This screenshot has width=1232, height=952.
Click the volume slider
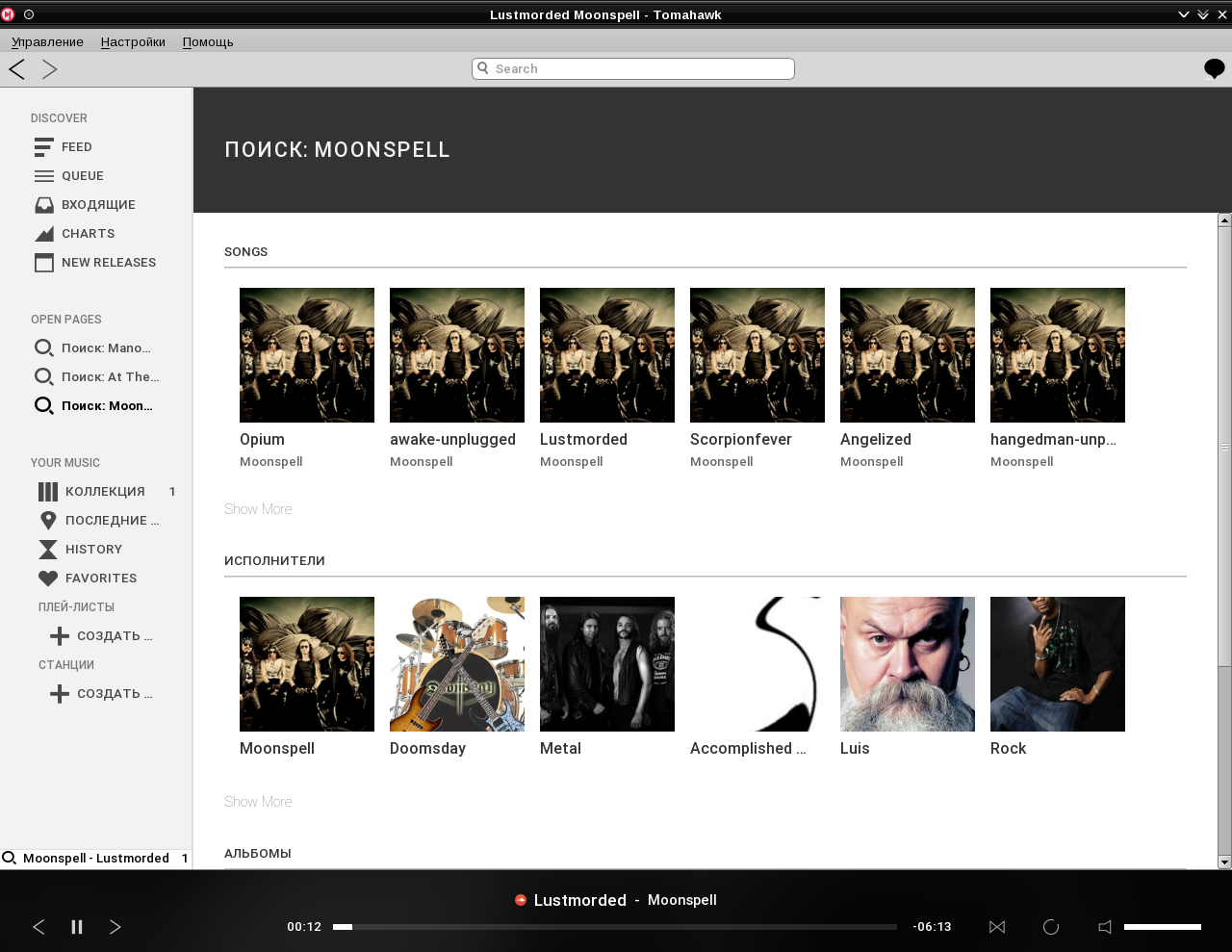tap(1162, 927)
